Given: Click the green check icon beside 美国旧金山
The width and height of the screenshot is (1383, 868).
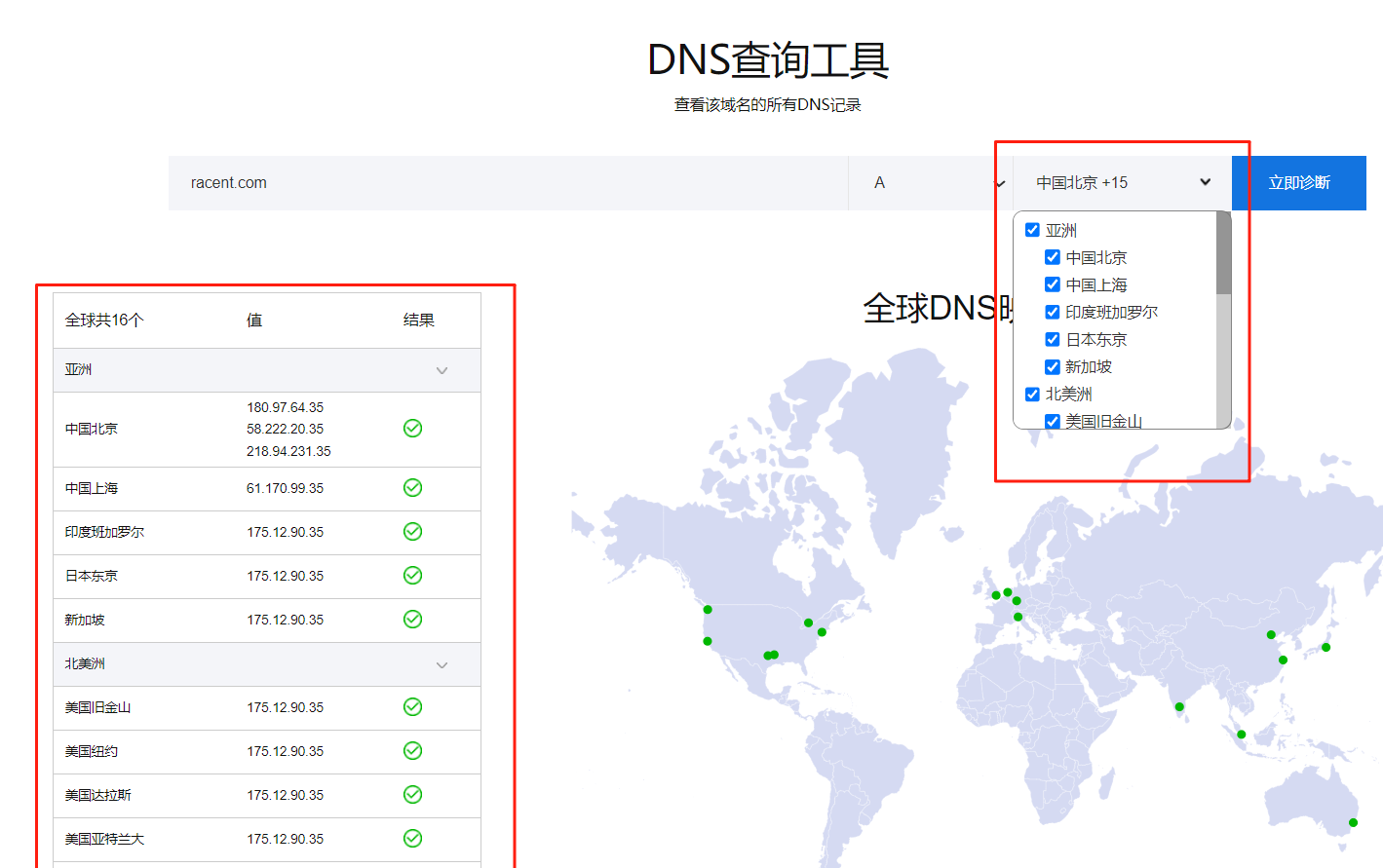Looking at the screenshot, I should (412, 707).
